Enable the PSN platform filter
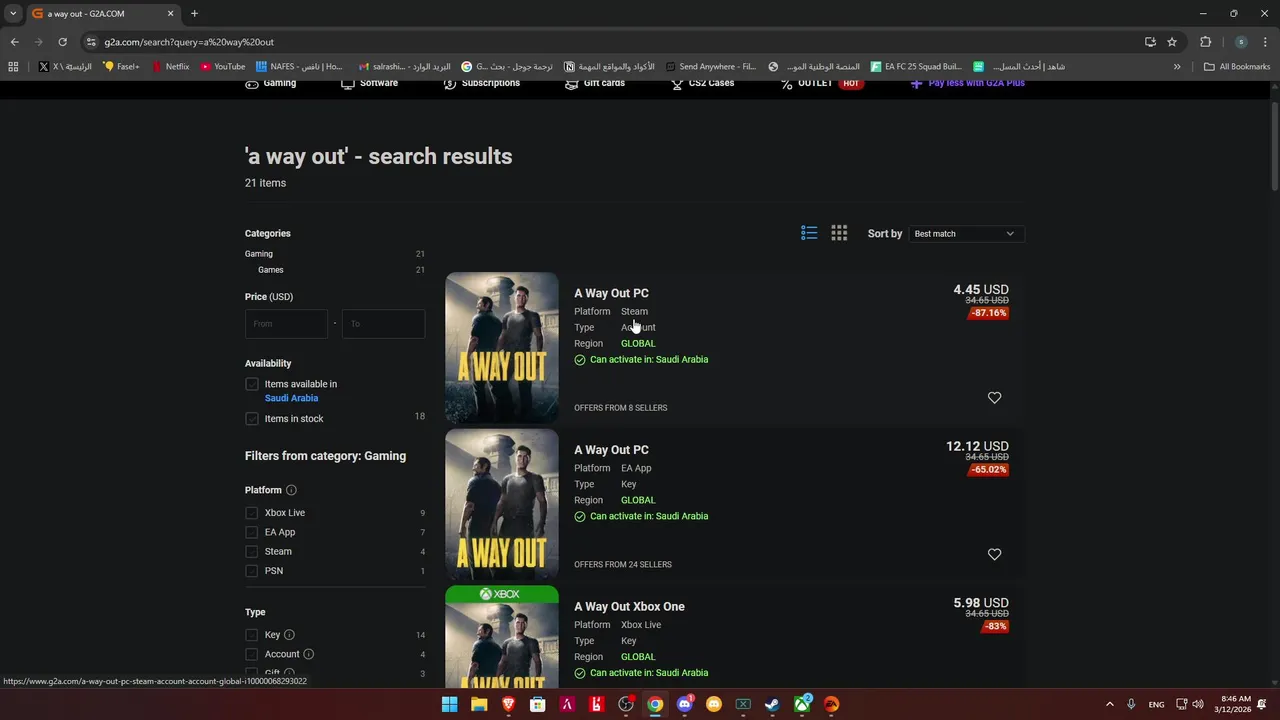The height and width of the screenshot is (720, 1280). (x=252, y=571)
